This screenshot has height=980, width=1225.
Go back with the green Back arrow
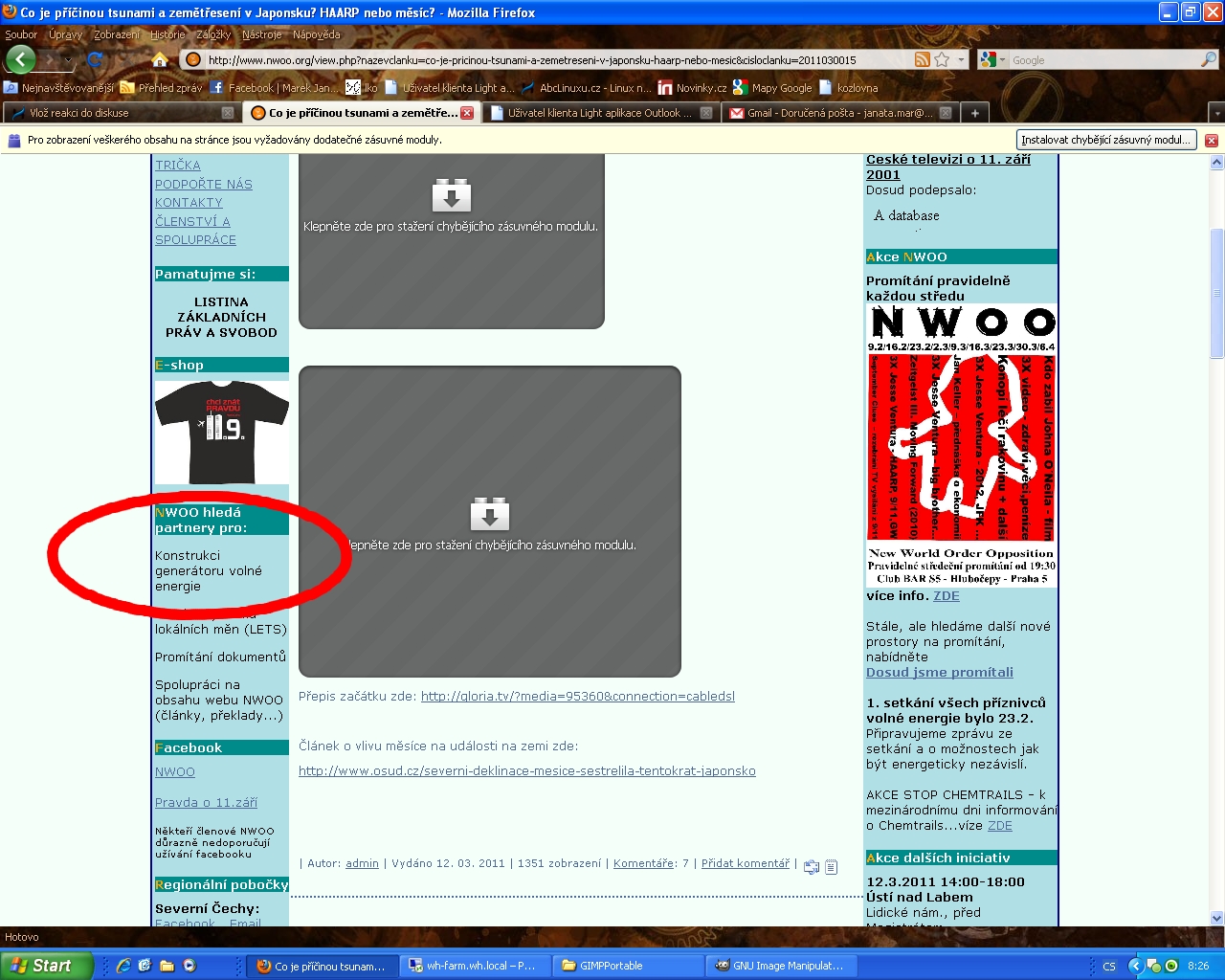(x=21, y=59)
